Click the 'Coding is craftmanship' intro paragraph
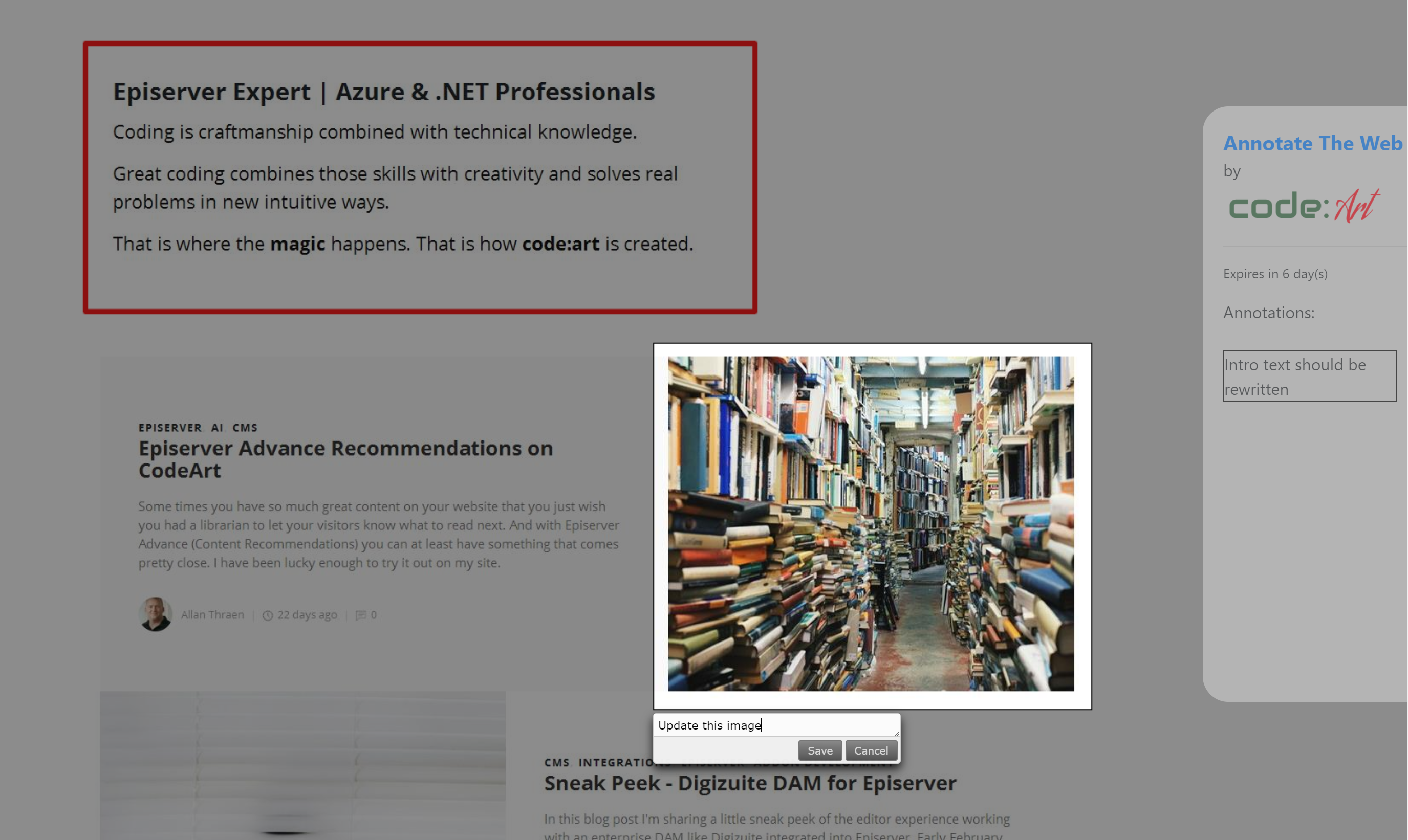Image resolution: width=1408 pixels, height=840 pixels. pyautogui.click(x=375, y=132)
